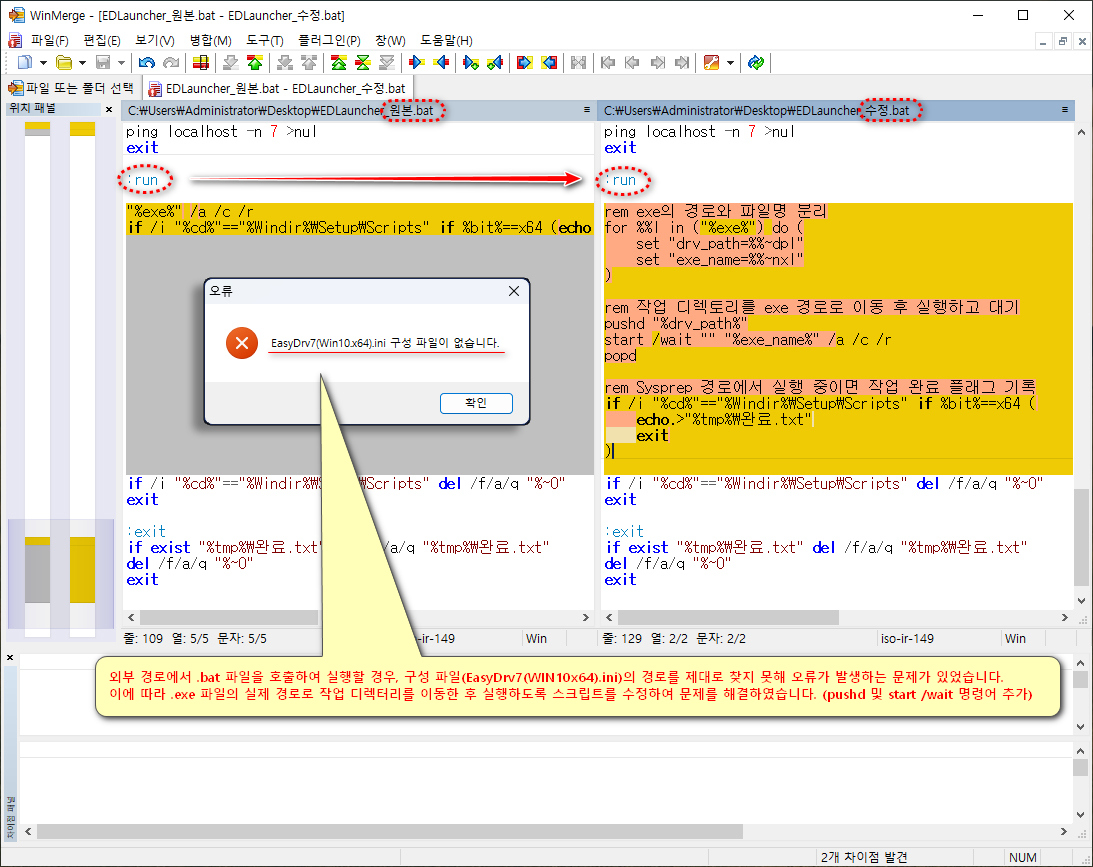Click the first grey leftward merge arrow

(608, 63)
